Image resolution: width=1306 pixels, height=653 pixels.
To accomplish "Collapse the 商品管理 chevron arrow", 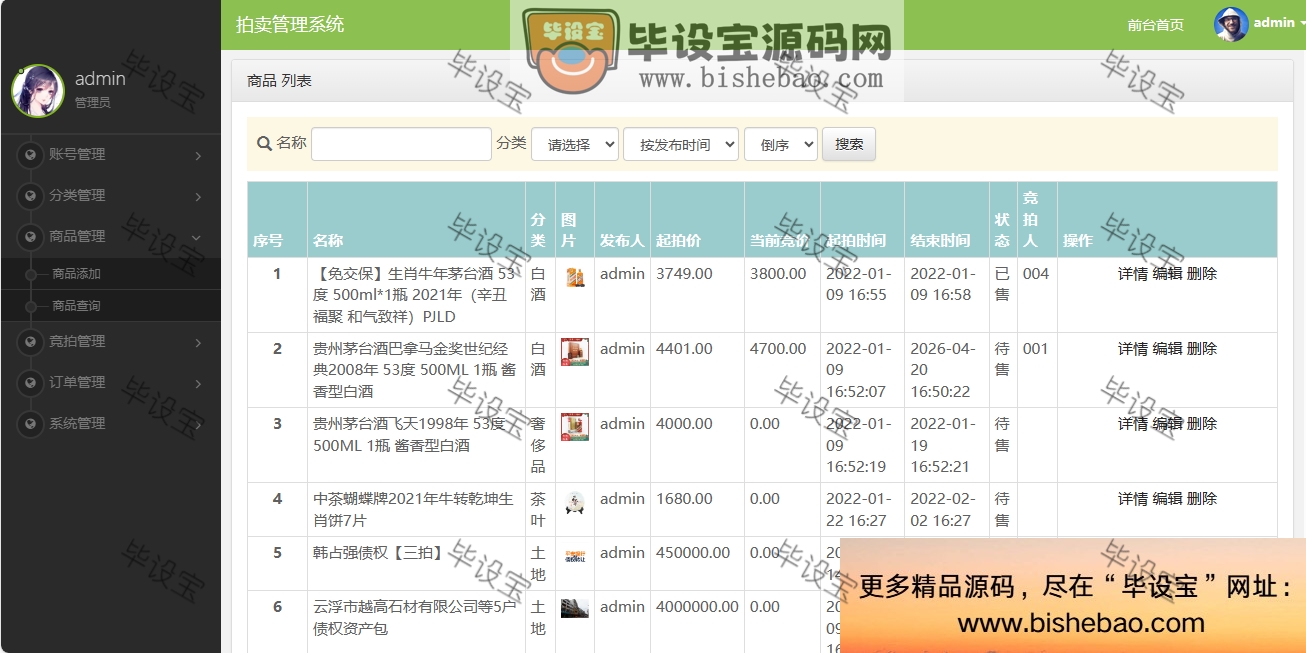I will tap(197, 237).
